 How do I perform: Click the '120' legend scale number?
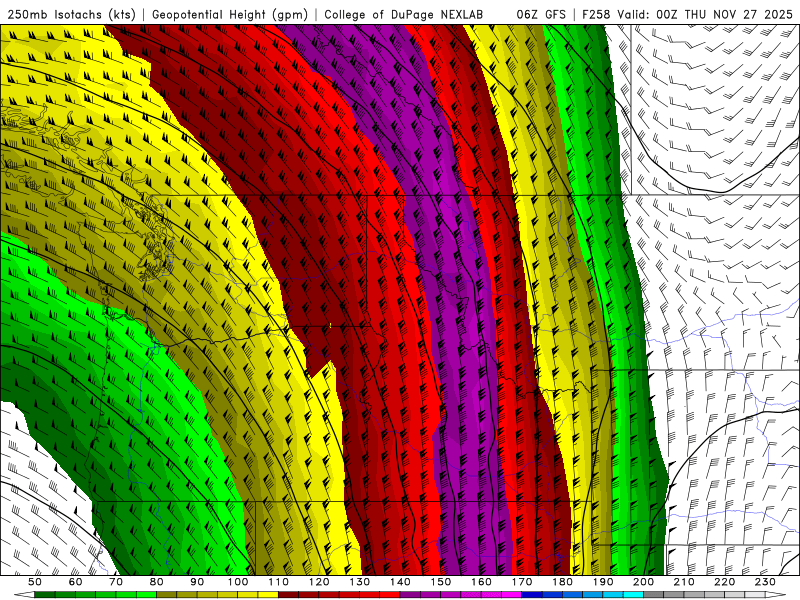click(x=319, y=582)
